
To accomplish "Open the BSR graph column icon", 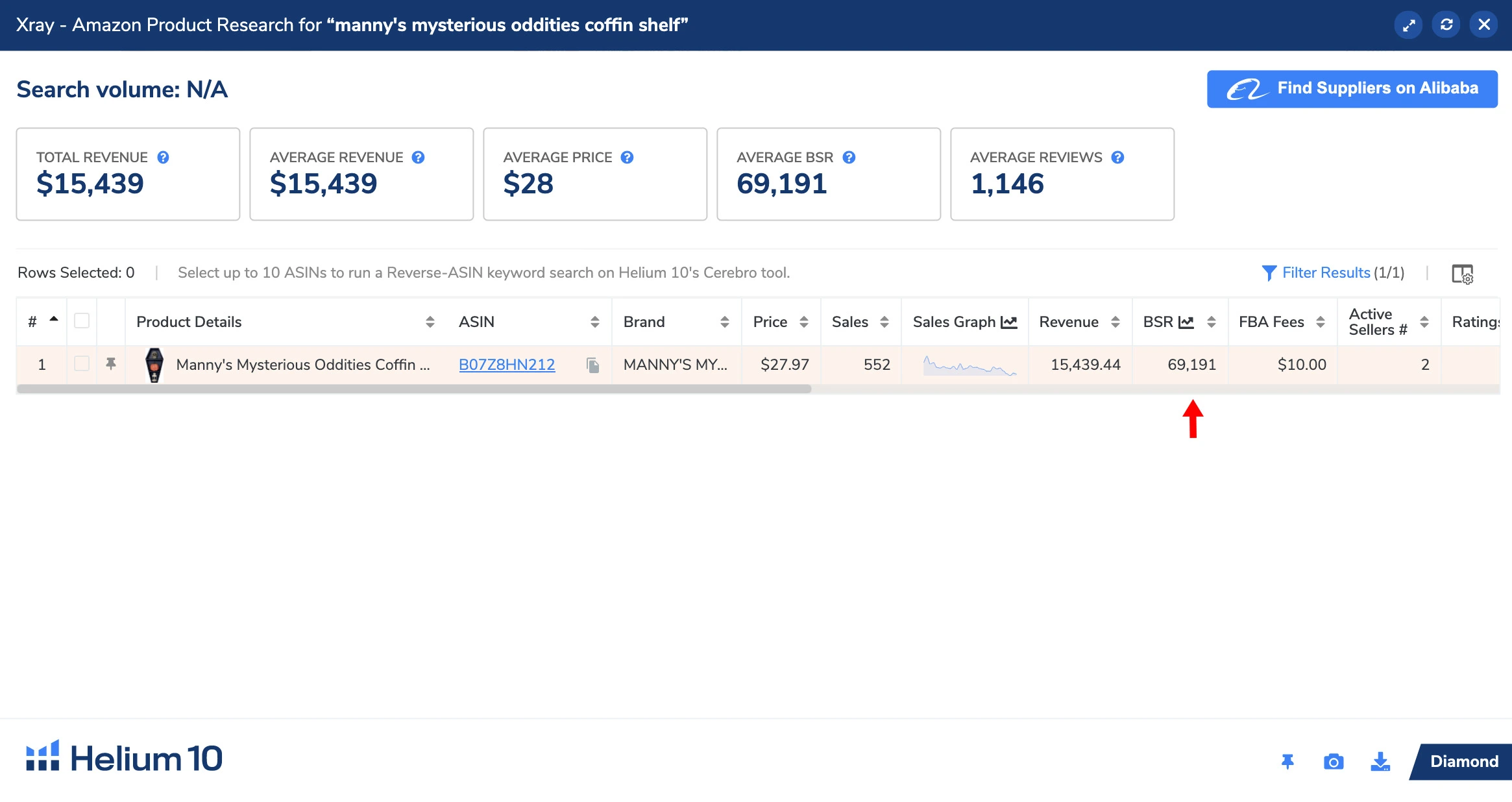I will (x=1186, y=322).
